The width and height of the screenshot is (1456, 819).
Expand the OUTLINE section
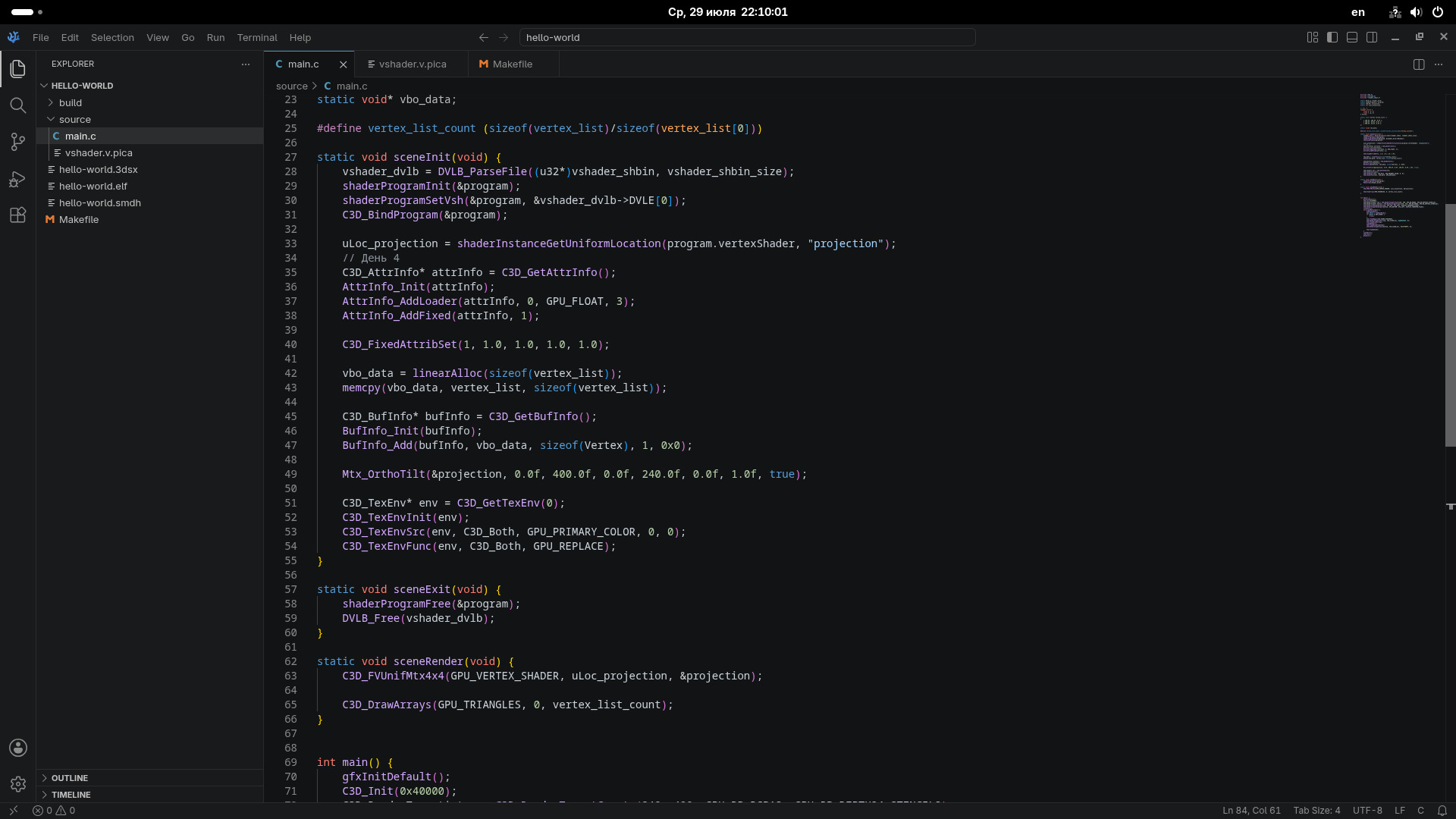[x=150, y=778]
